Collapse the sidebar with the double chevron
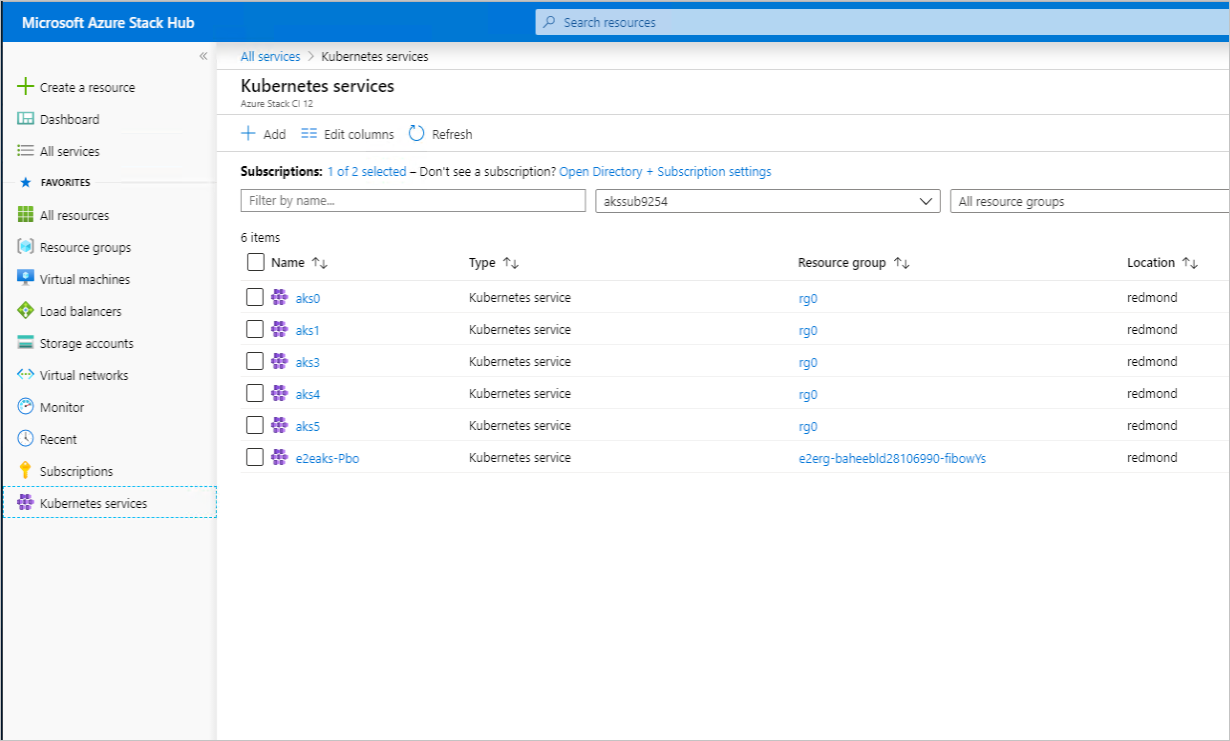 click(x=203, y=57)
